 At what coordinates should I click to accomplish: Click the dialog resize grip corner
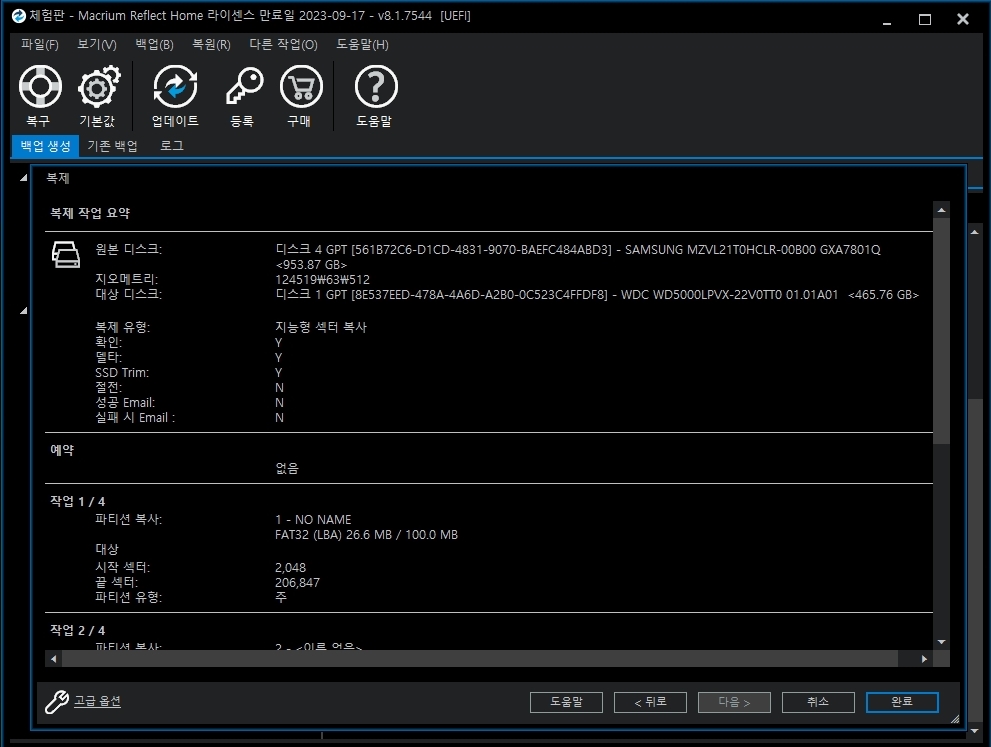(954, 719)
